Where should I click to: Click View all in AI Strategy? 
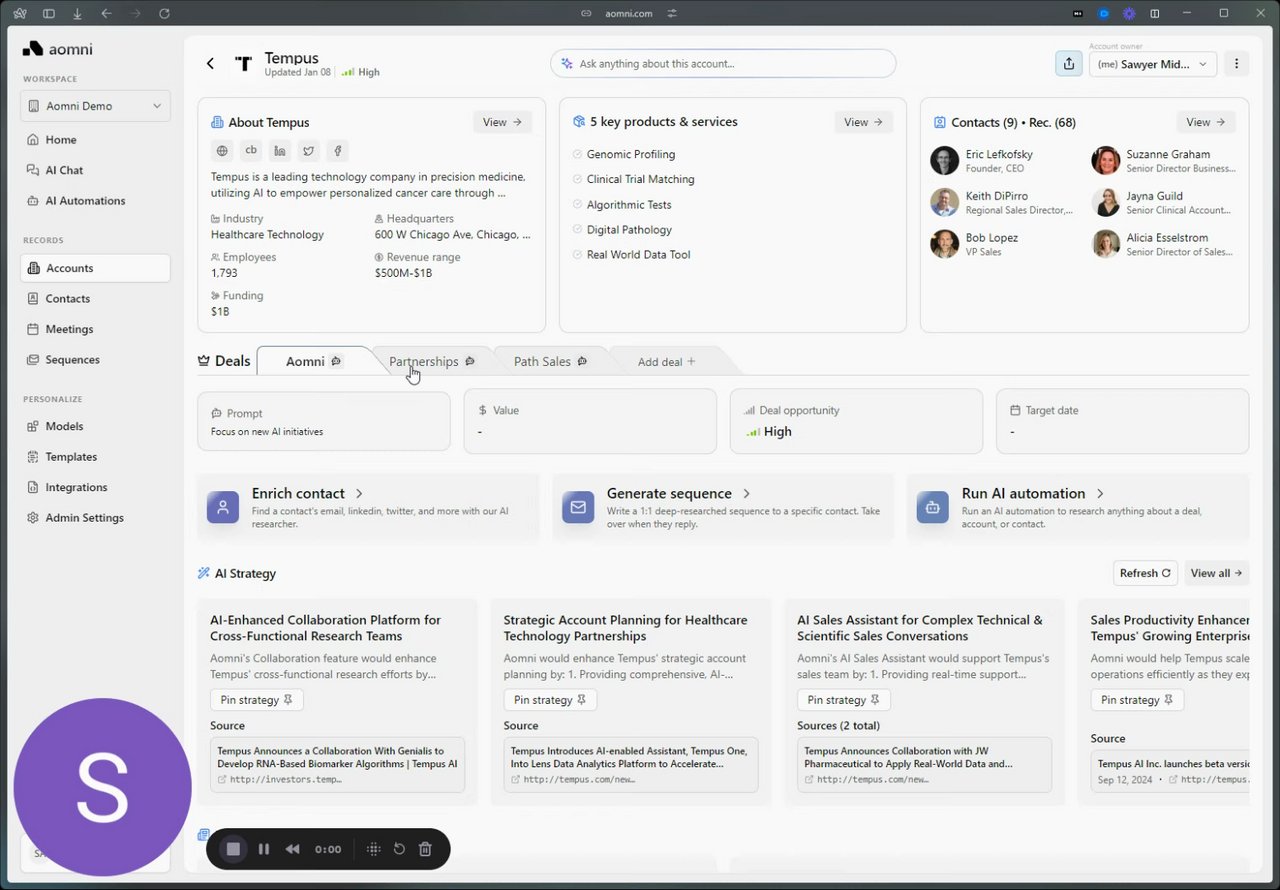[1217, 573]
